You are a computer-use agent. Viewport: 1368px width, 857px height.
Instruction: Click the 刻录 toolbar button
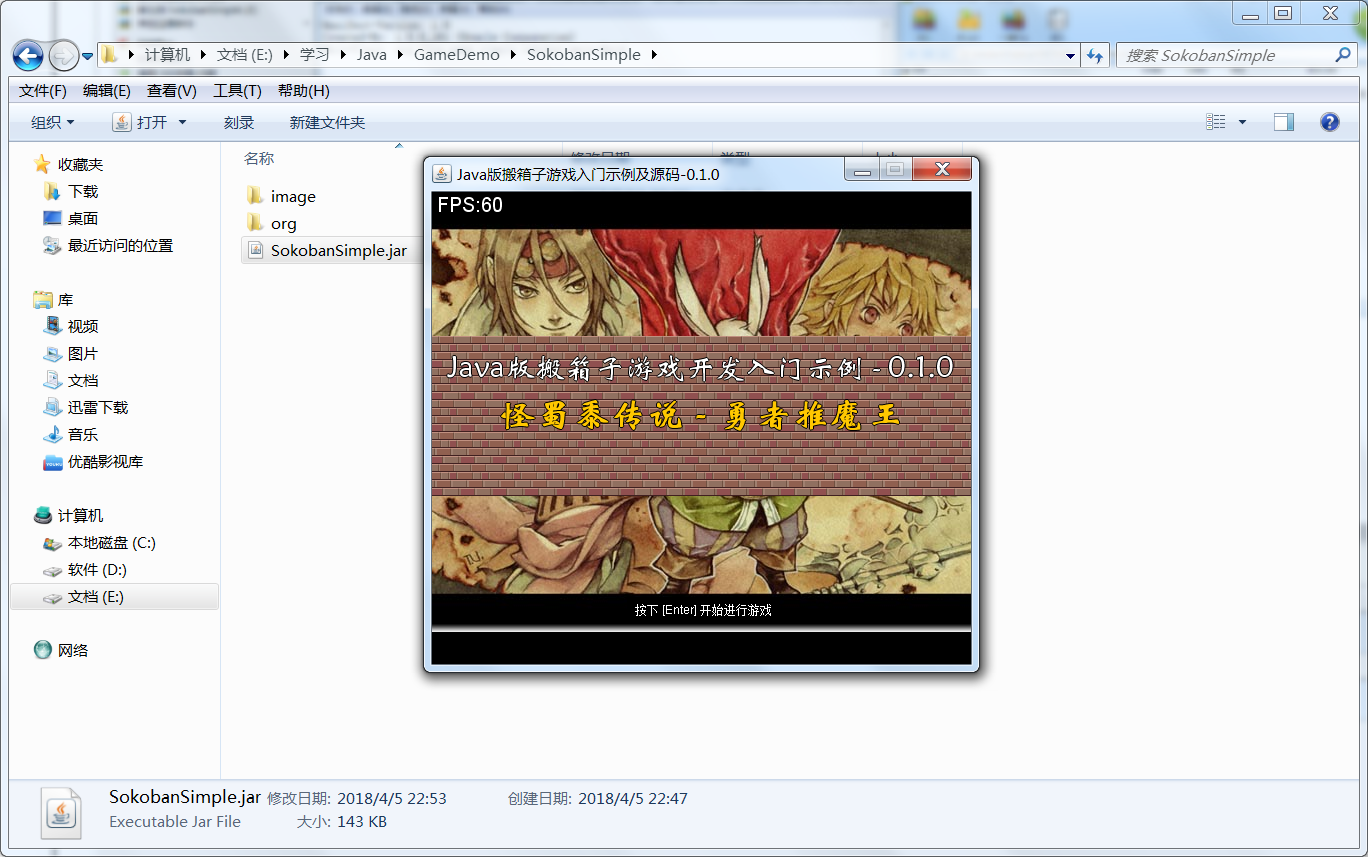point(239,122)
